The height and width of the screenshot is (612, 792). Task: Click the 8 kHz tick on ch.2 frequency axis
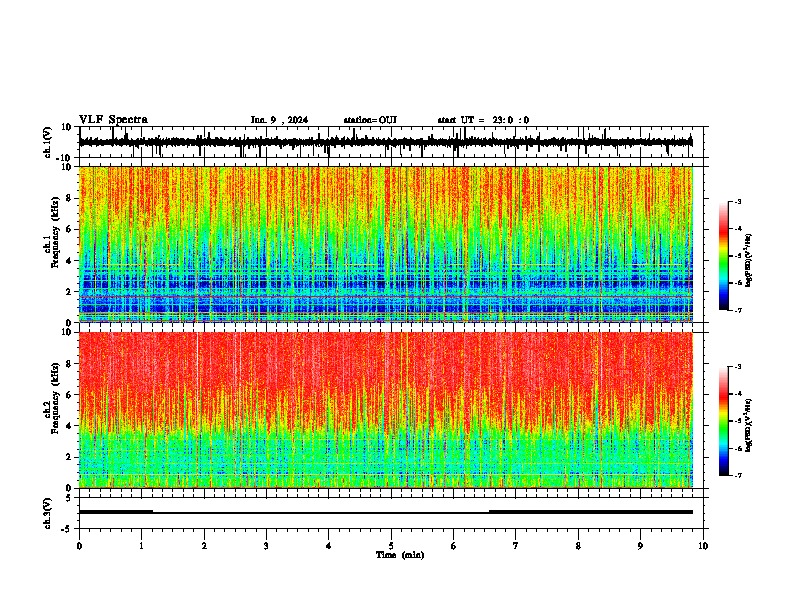tap(70, 364)
